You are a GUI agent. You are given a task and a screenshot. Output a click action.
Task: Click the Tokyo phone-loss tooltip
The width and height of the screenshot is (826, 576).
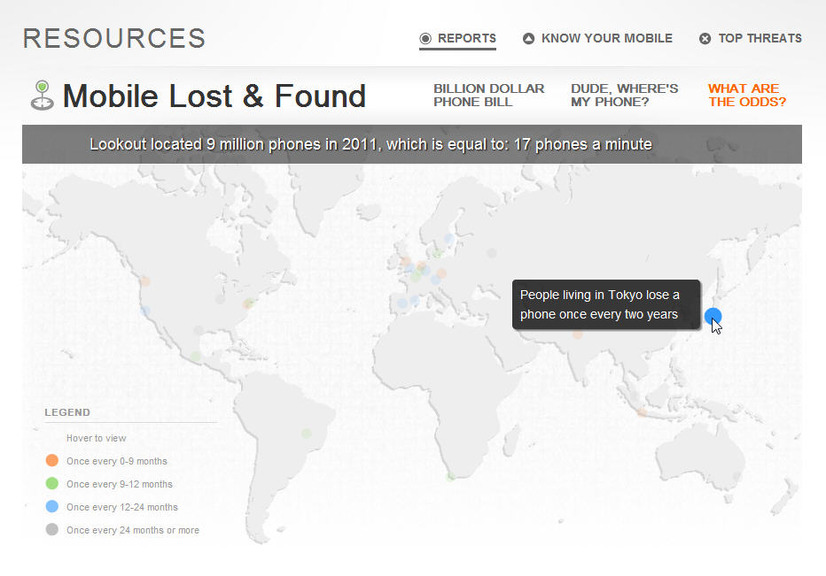[606, 305]
